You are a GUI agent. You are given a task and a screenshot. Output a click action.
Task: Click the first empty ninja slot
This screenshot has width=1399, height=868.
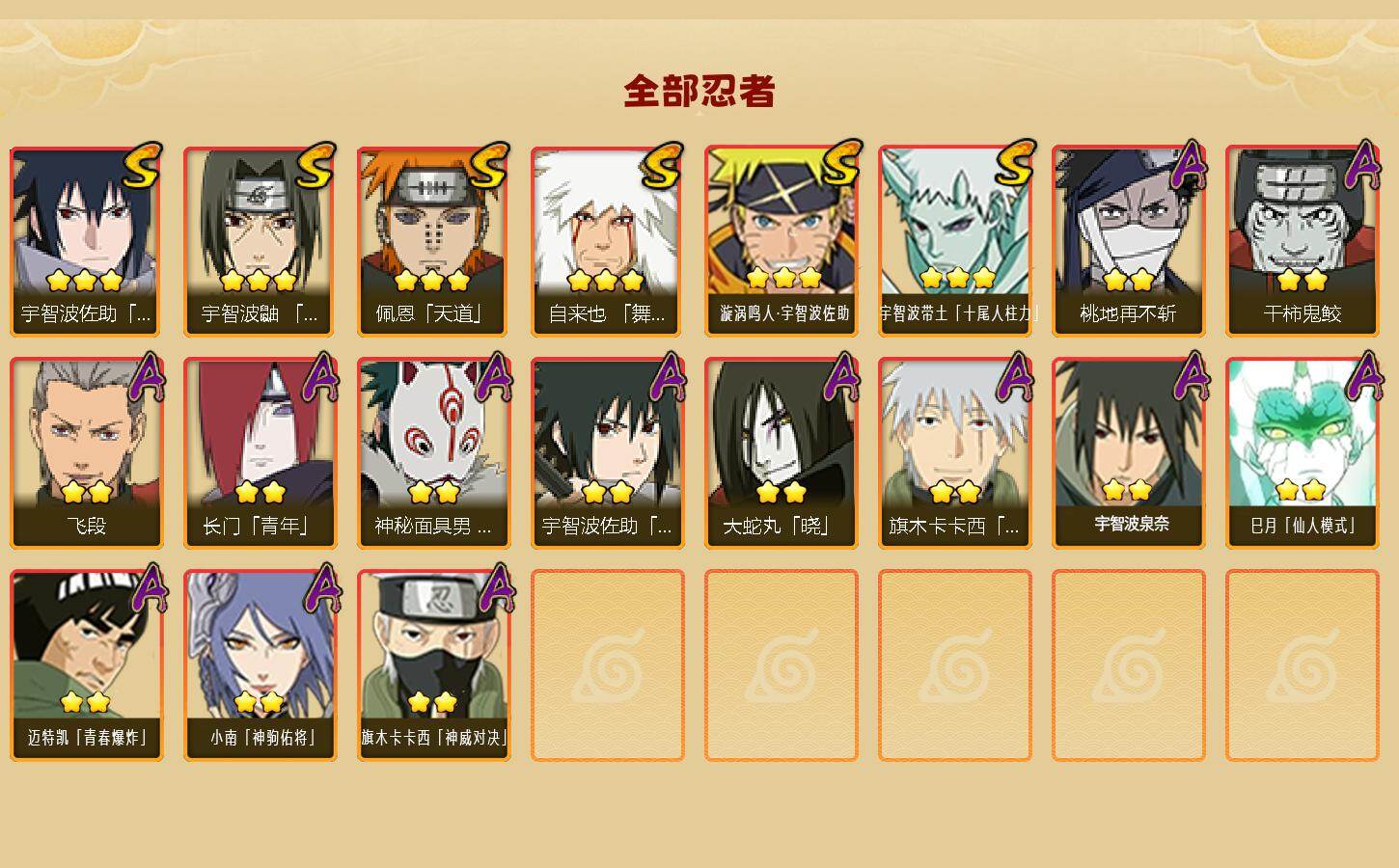tap(608, 665)
